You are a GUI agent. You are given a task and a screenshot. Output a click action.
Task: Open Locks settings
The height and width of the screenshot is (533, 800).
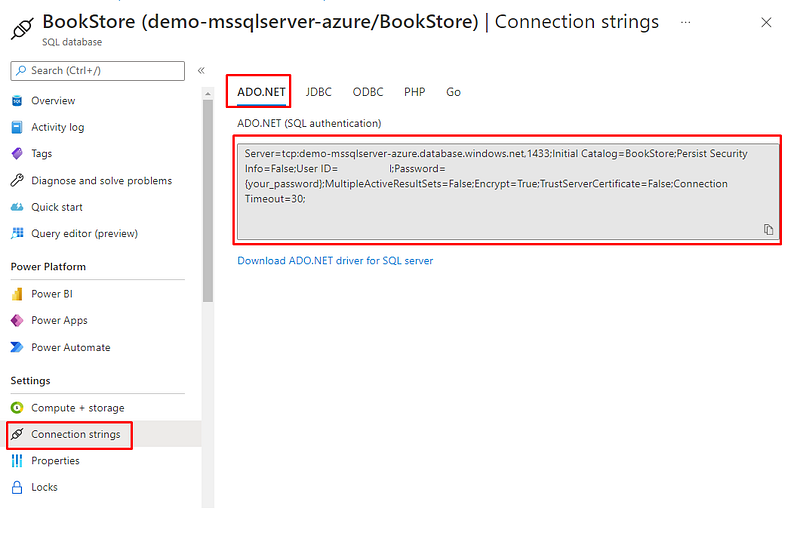[44, 487]
